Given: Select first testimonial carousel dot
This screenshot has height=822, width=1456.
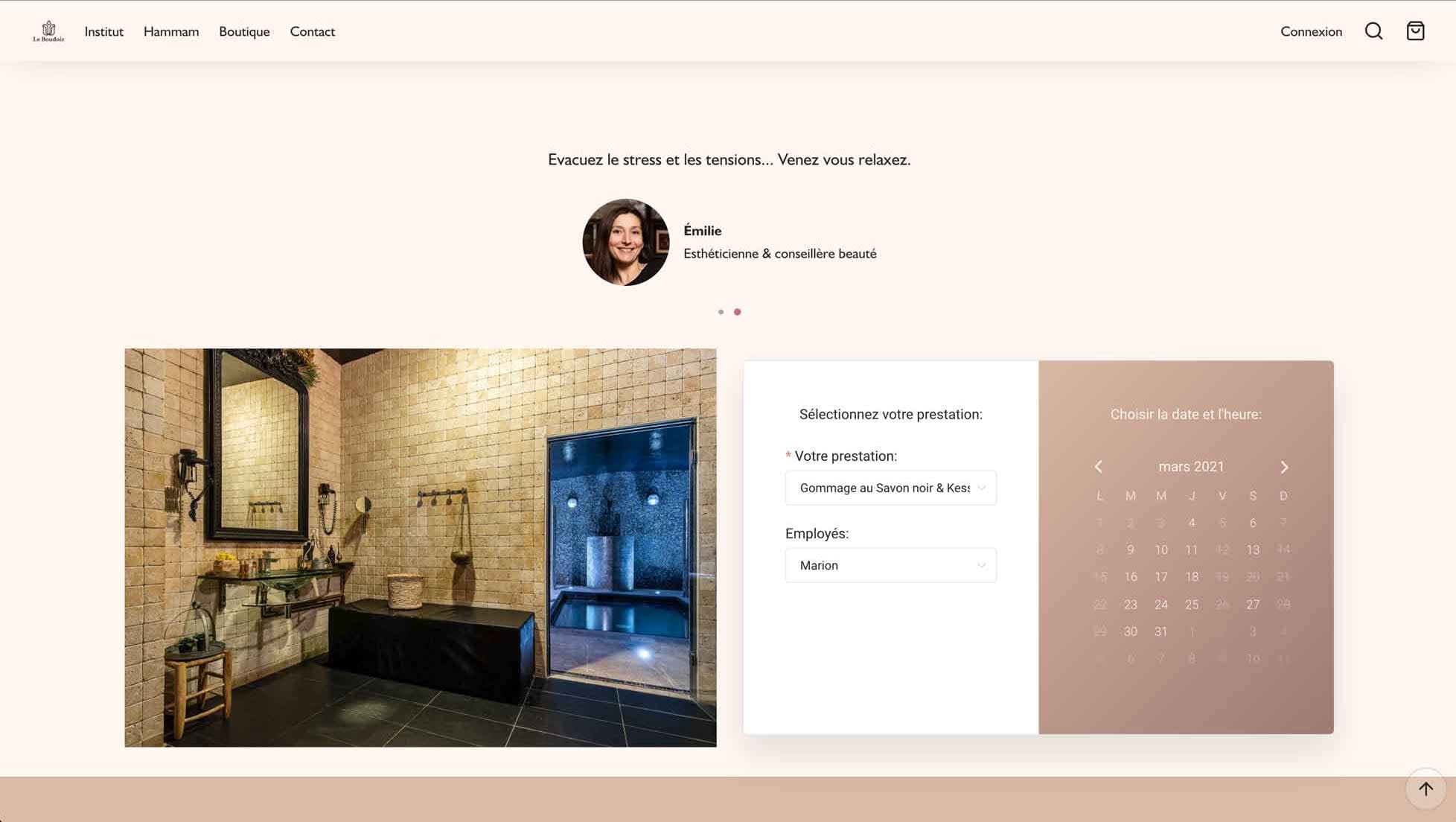Looking at the screenshot, I should coord(721,312).
